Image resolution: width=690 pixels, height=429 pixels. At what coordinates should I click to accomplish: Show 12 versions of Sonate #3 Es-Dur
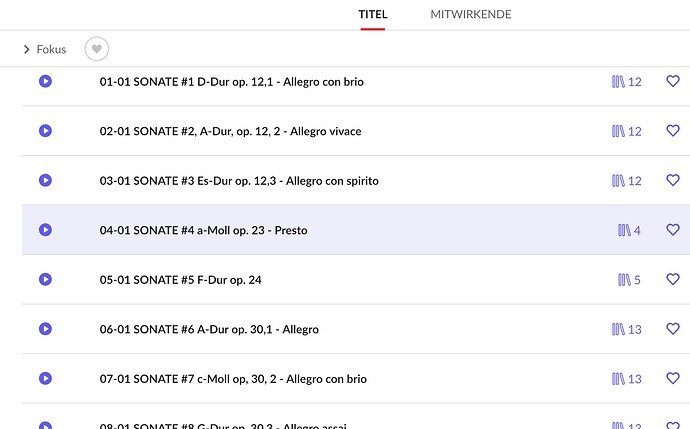coord(627,181)
